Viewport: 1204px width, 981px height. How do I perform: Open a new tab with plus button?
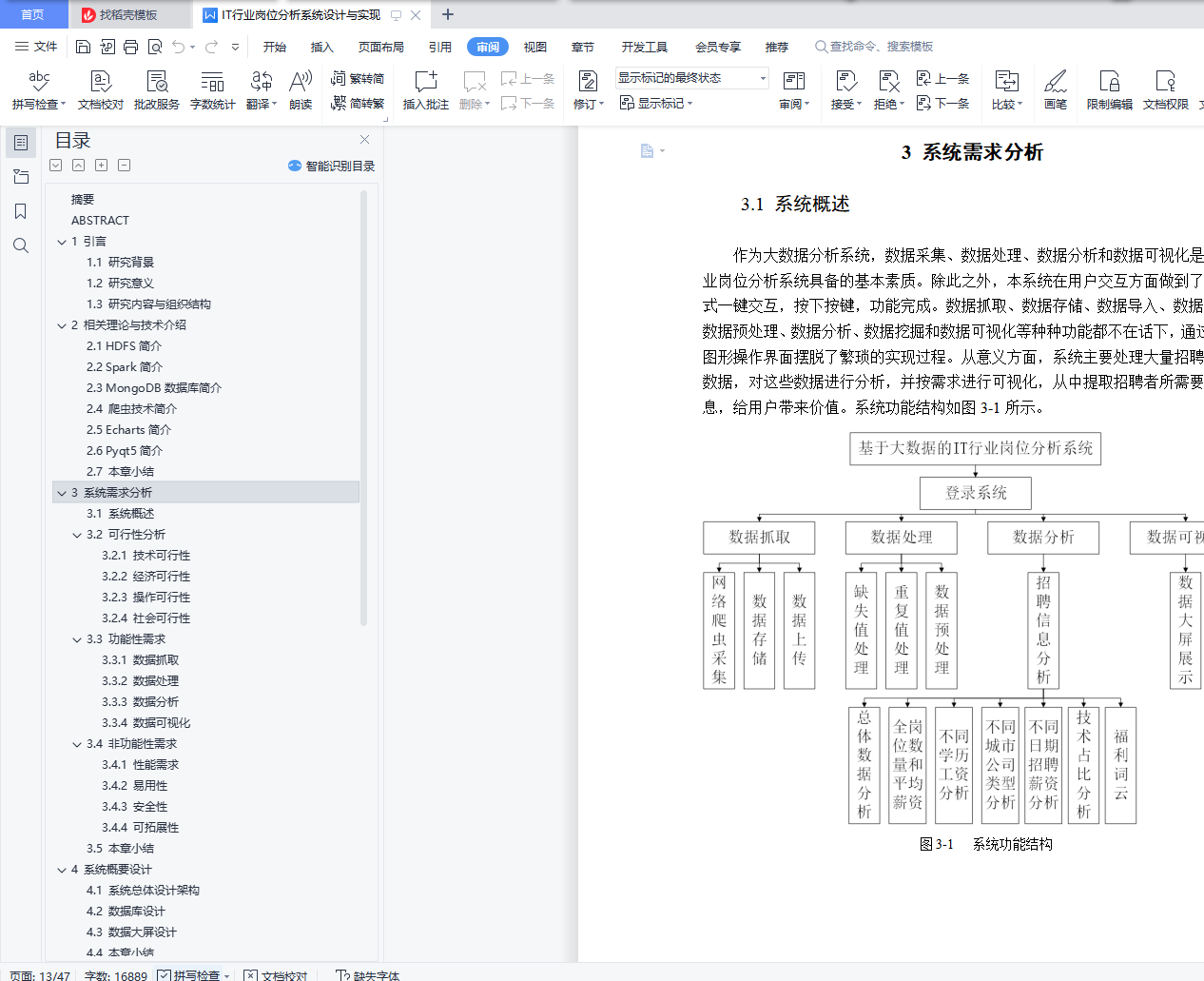448,14
